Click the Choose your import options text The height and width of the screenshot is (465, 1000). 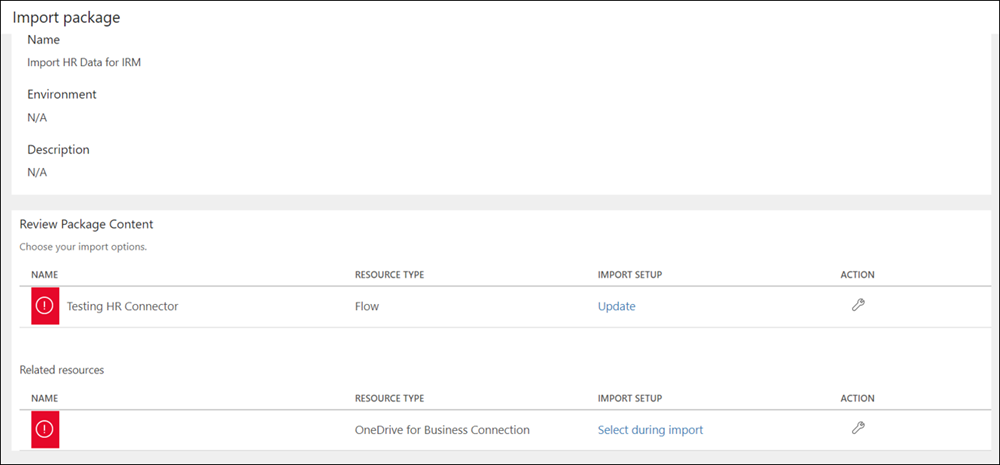(x=83, y=246)
